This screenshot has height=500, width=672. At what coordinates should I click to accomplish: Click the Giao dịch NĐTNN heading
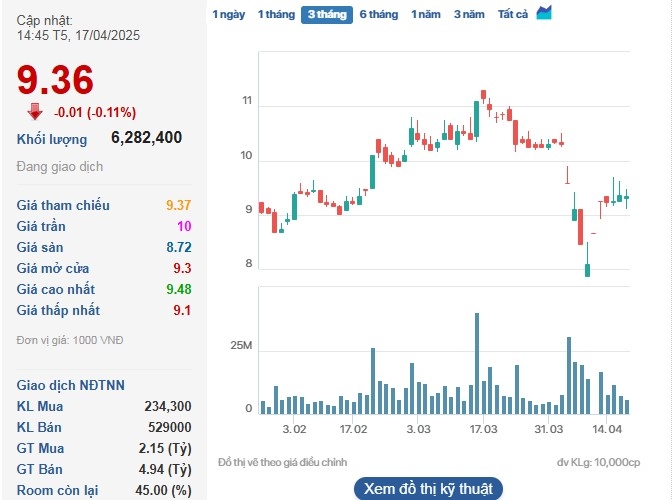coord(70,385)
